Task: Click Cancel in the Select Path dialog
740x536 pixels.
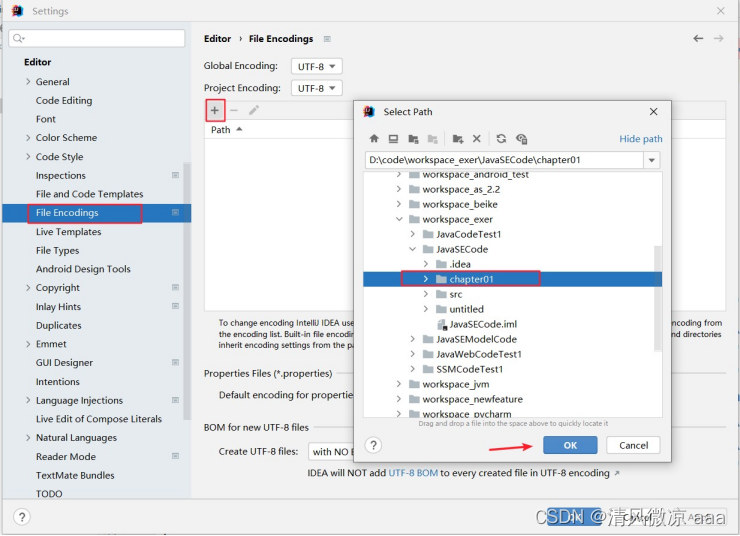Action: pos(633,445)
